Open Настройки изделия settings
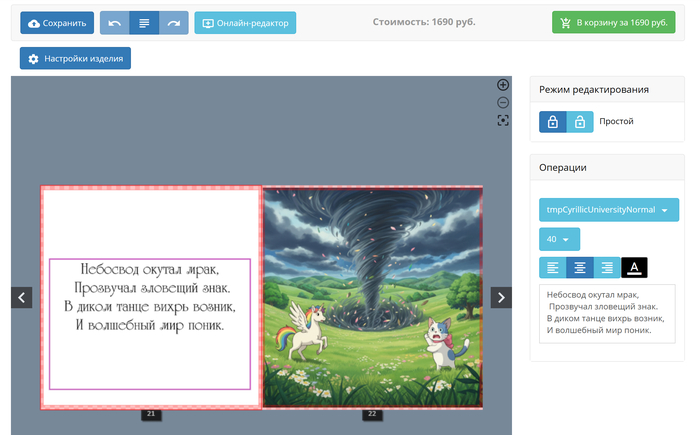The width and height of the screenshot is (700, 435). pos(75,59)
